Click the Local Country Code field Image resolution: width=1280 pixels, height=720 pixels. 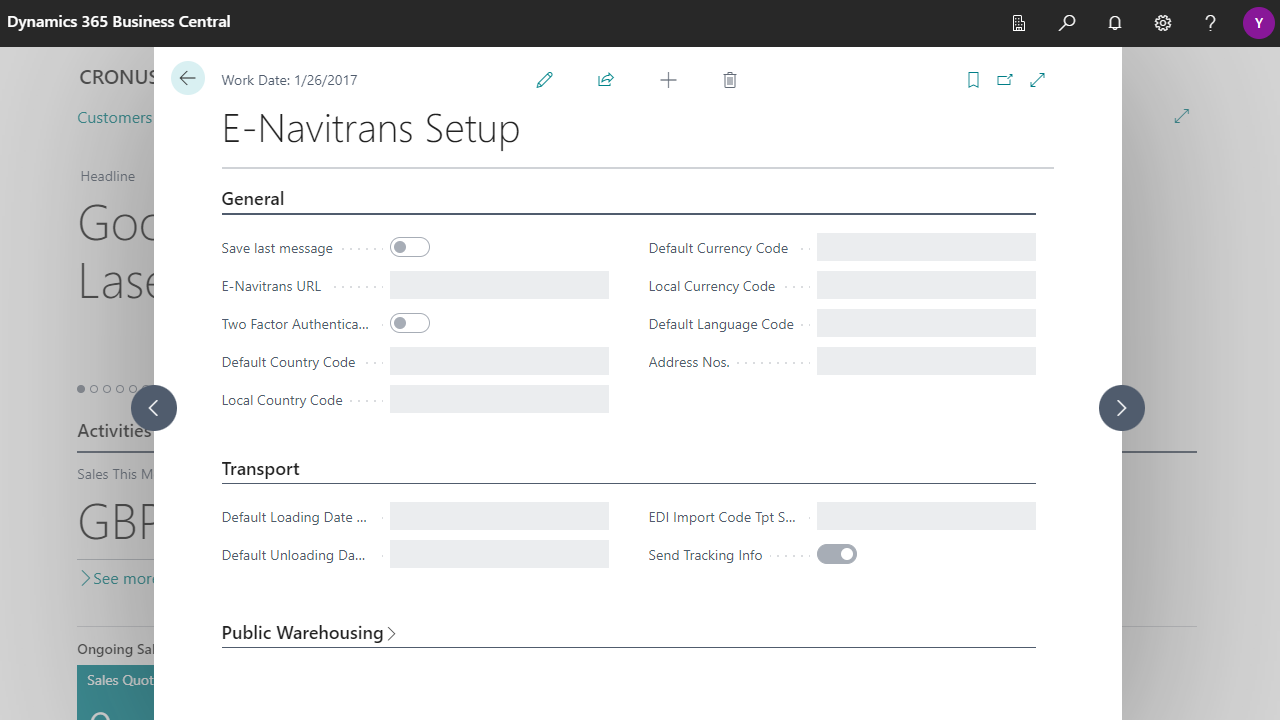point(499,399)
